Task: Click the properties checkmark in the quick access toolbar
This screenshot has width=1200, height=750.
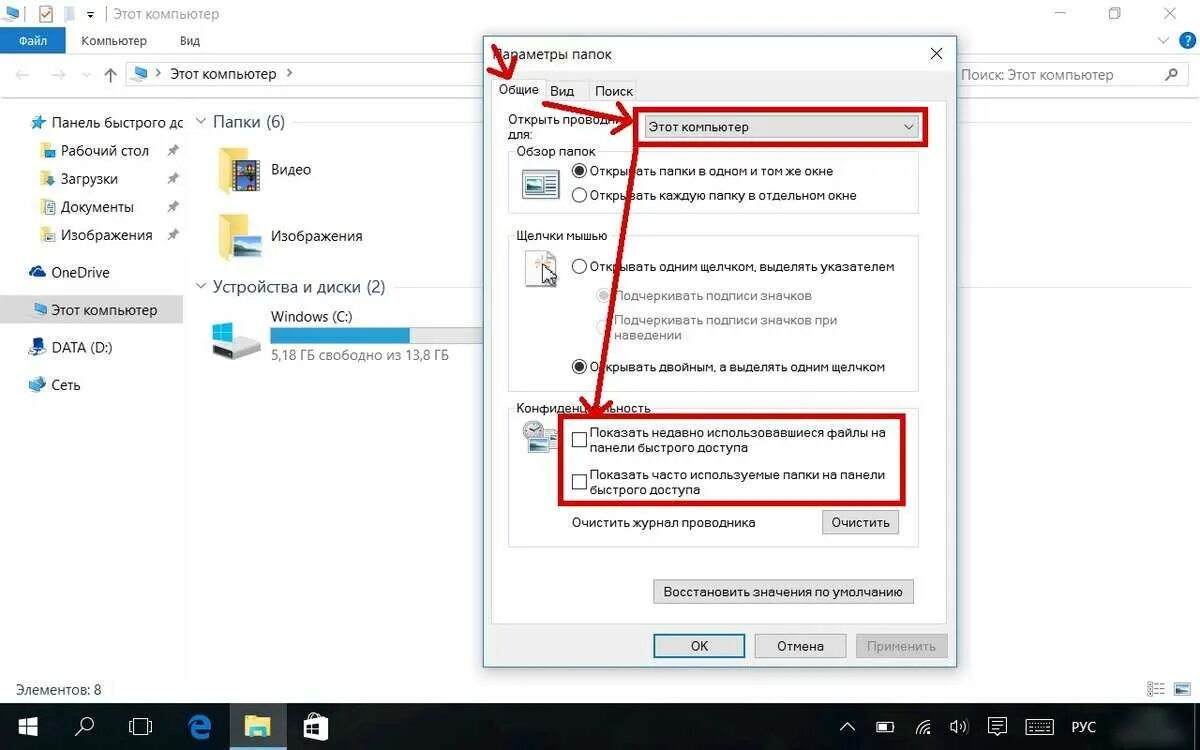Action: pyautogui.click(x=46, y=14)
